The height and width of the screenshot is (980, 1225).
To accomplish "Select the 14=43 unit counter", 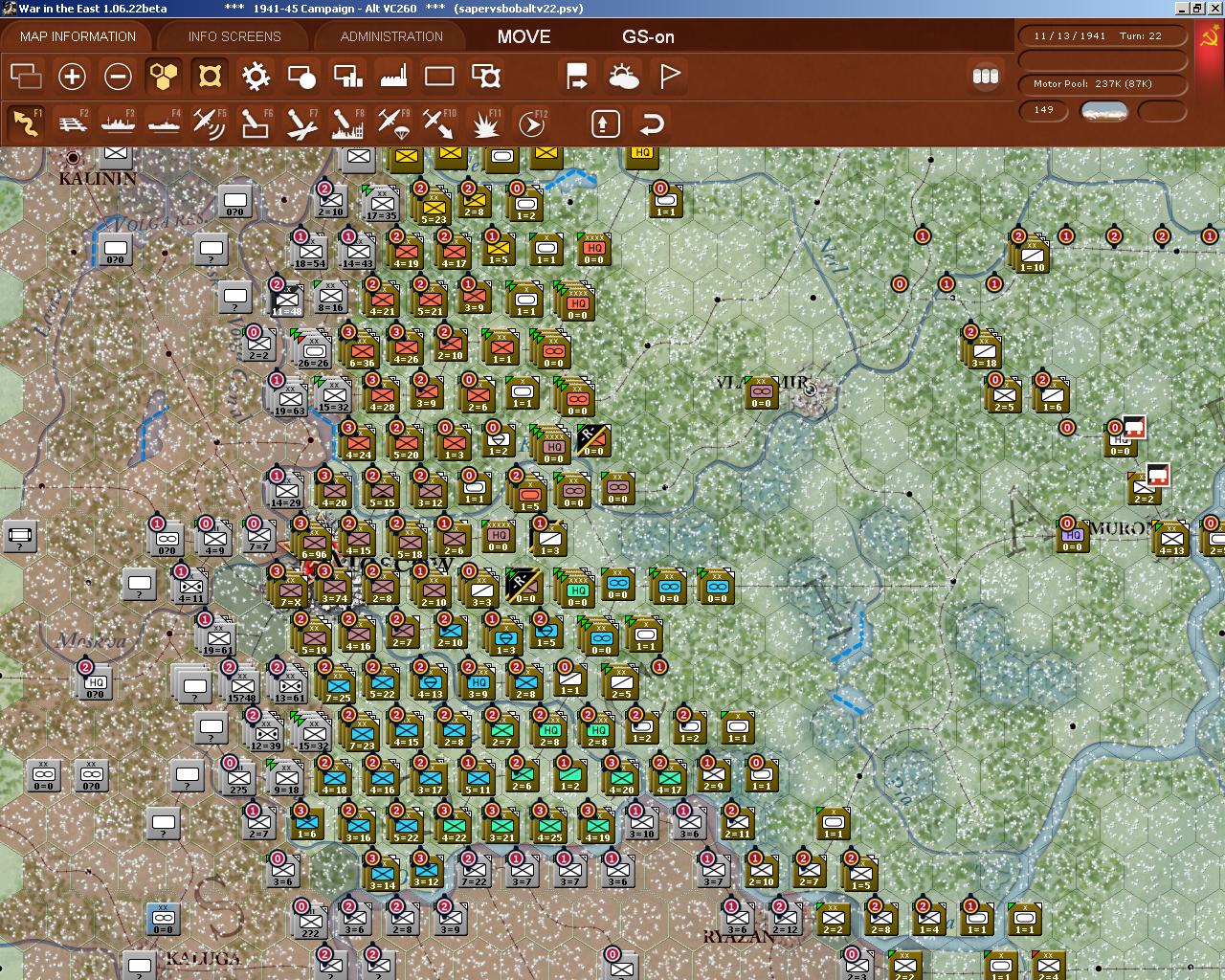I will tap(357, 253).
